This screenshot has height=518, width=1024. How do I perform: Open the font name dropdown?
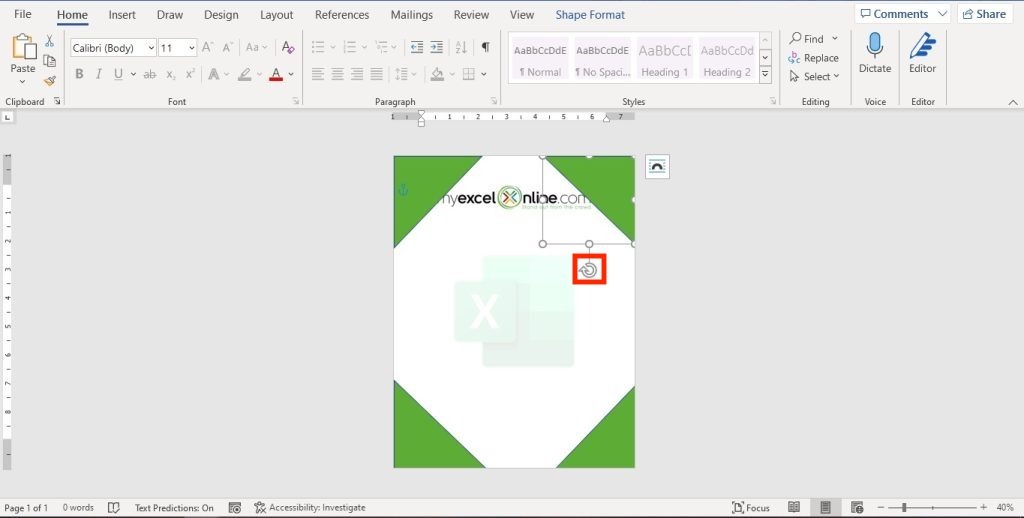tap(152, 48)
